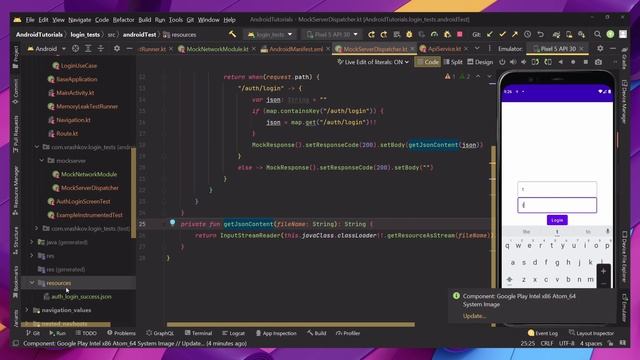Viewport: 640px width, 360px height.
Task: Open the Pixel 5 API 30 device dropdown
Action: coord(332,35)
